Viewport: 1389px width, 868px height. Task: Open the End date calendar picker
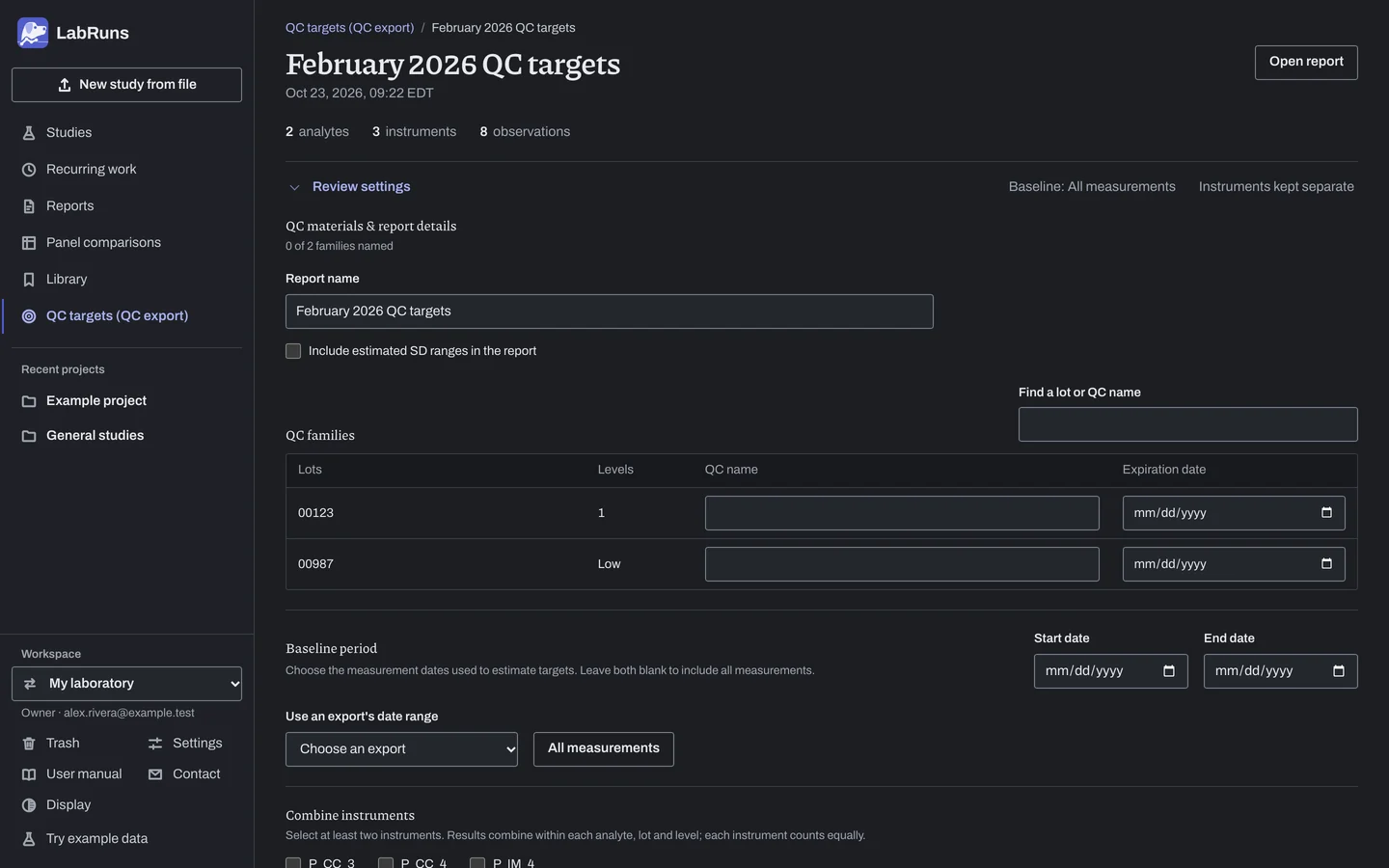click(1339, 671)
